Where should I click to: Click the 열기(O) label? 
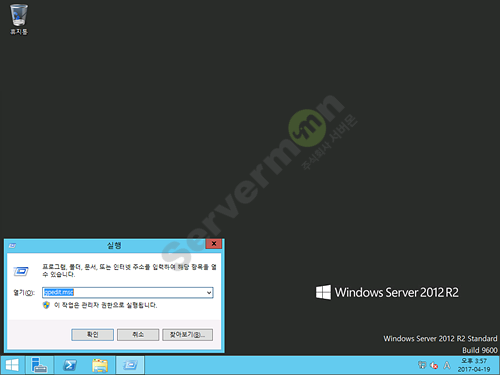click(x=24, y=293)
